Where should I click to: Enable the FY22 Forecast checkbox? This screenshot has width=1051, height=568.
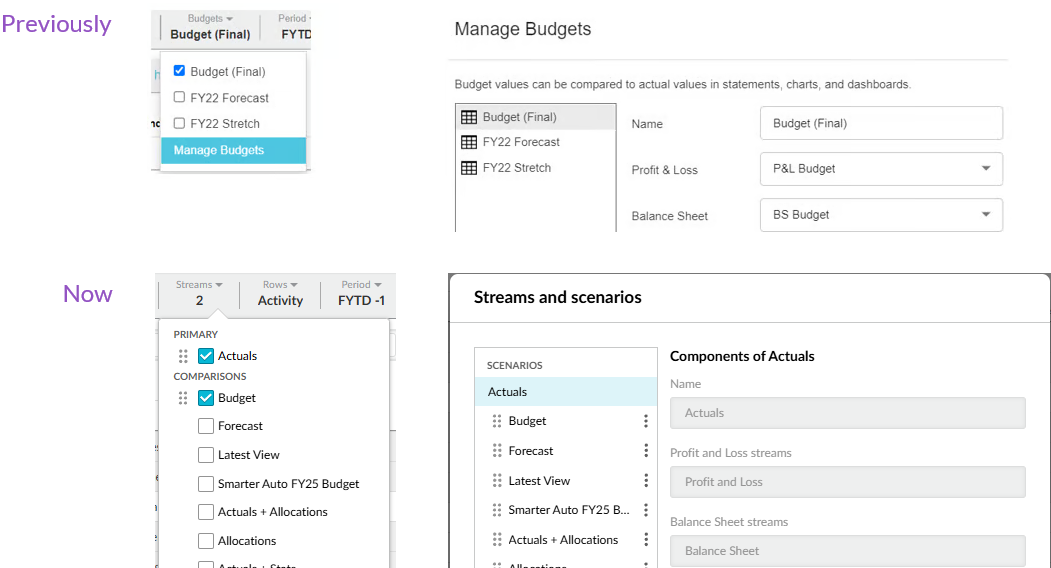(179, 98)
